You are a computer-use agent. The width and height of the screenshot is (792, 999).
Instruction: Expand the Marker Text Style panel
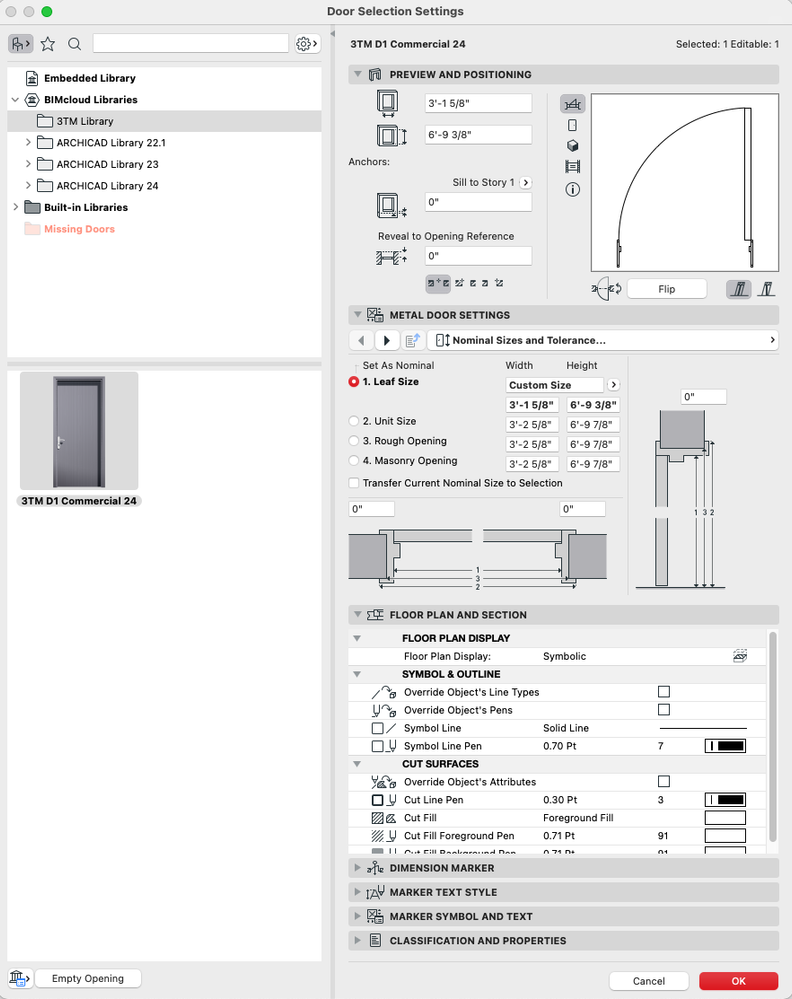coord(357,892)
